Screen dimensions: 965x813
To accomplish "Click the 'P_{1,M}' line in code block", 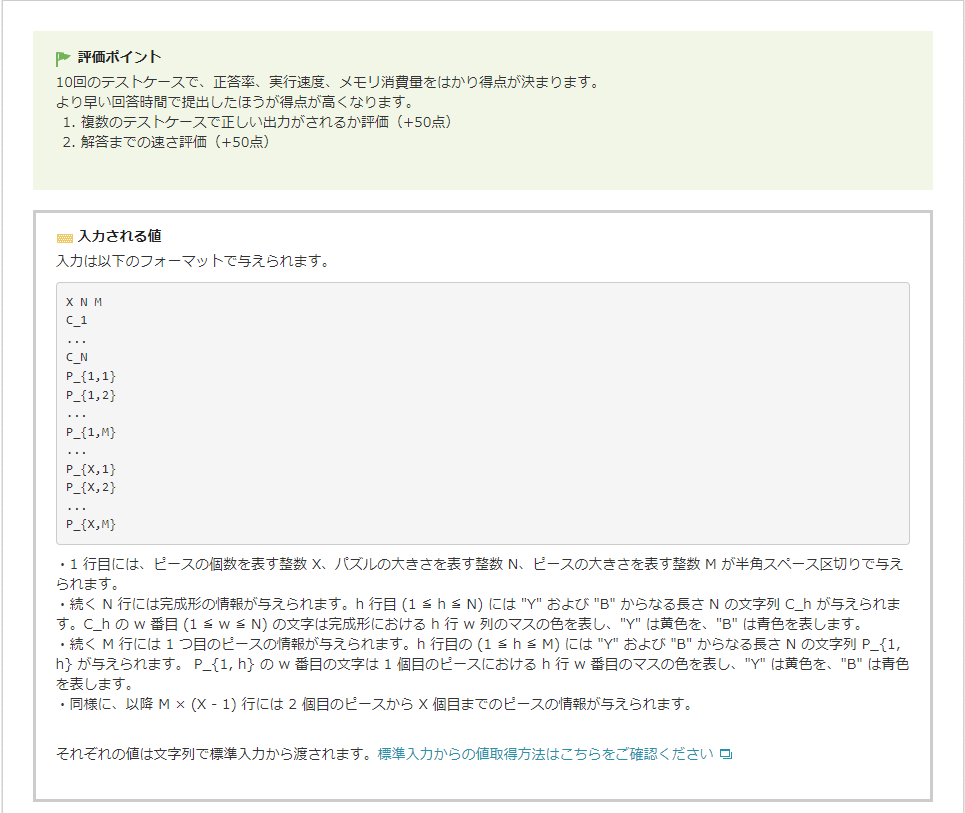I will pyautogui.click(x=91, y=432).
